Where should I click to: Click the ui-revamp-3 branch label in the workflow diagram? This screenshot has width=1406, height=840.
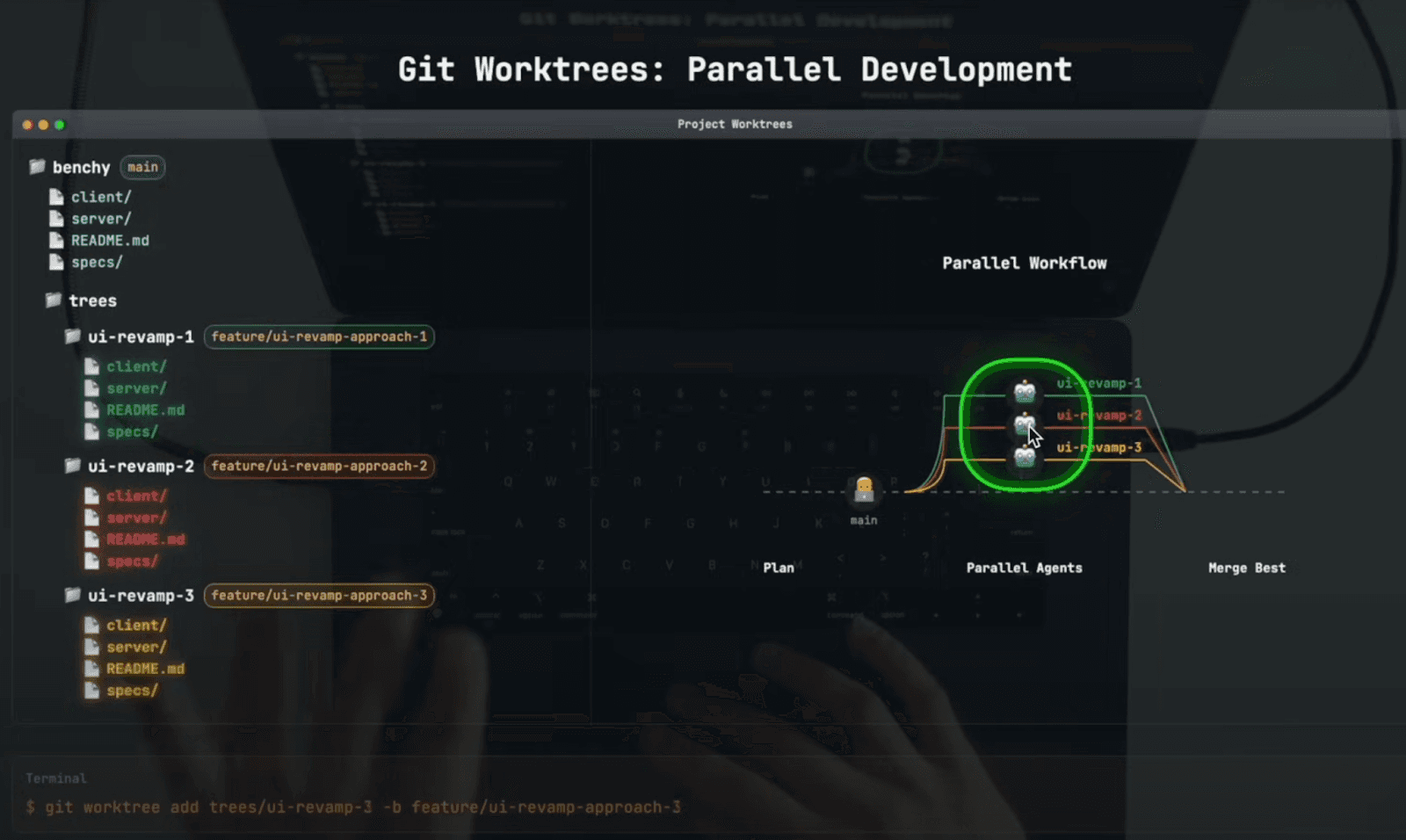click(x=1099, y=447)
